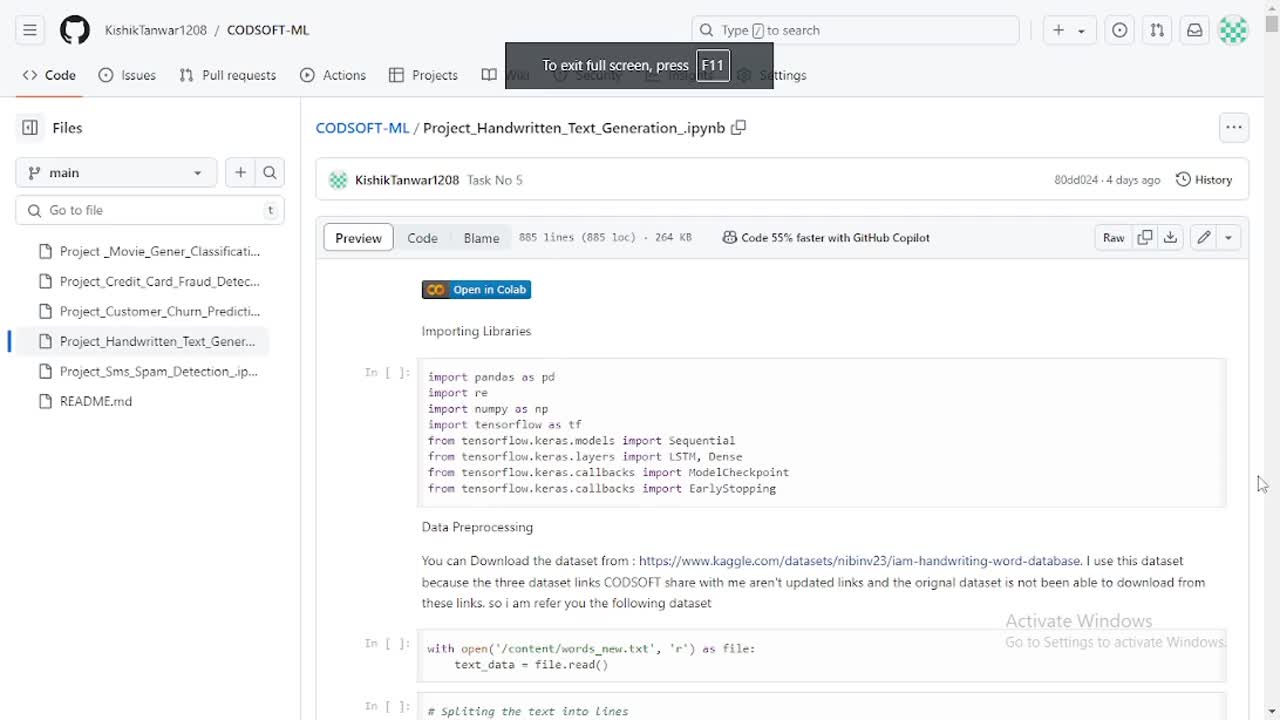Open commit 80dd024
1280x720 pixels.
tap(1077, 180)
